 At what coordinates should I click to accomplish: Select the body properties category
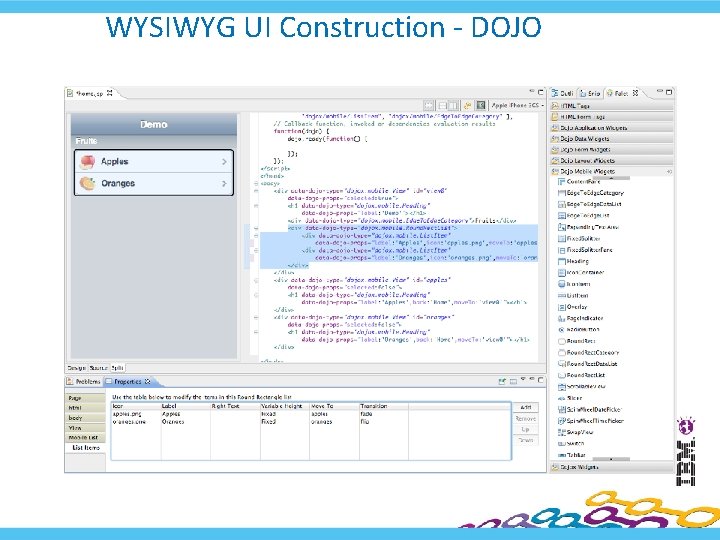tap(85, 418)
